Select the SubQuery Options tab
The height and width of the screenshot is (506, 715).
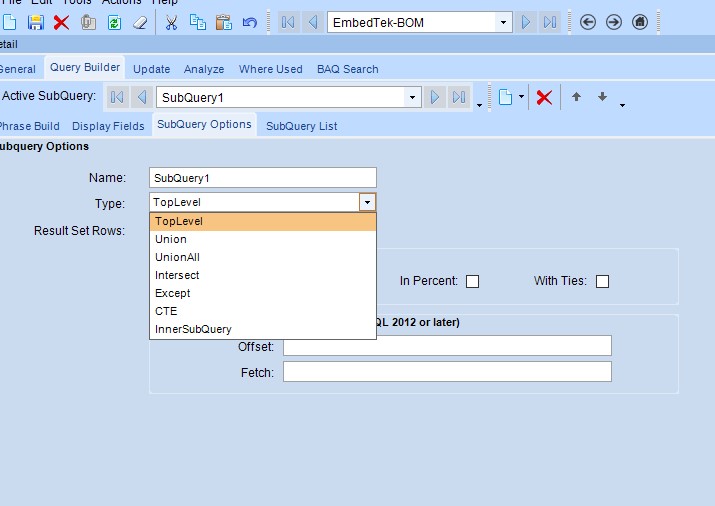point(204,124)
